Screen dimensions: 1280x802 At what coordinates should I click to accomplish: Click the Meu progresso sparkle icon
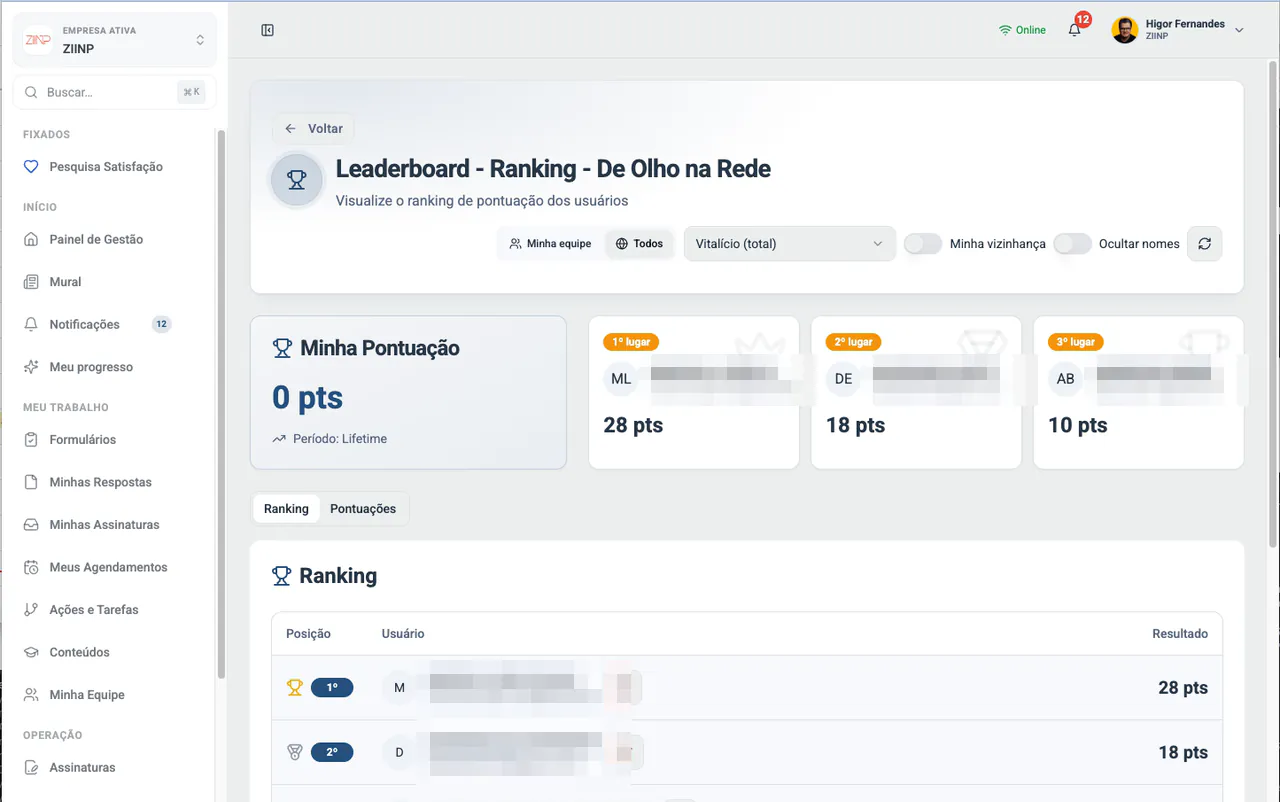(31, 367)
